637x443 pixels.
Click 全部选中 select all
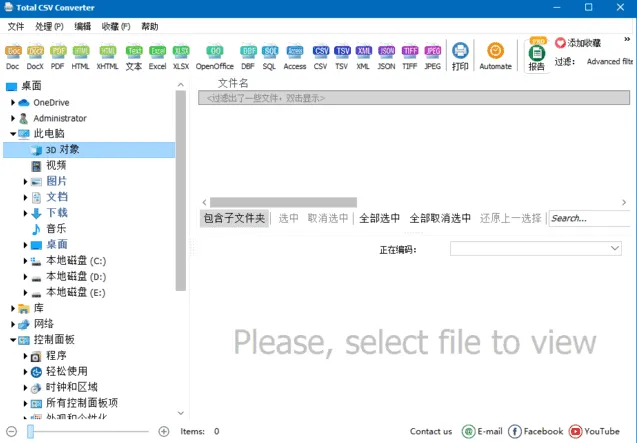coord(379,218)
